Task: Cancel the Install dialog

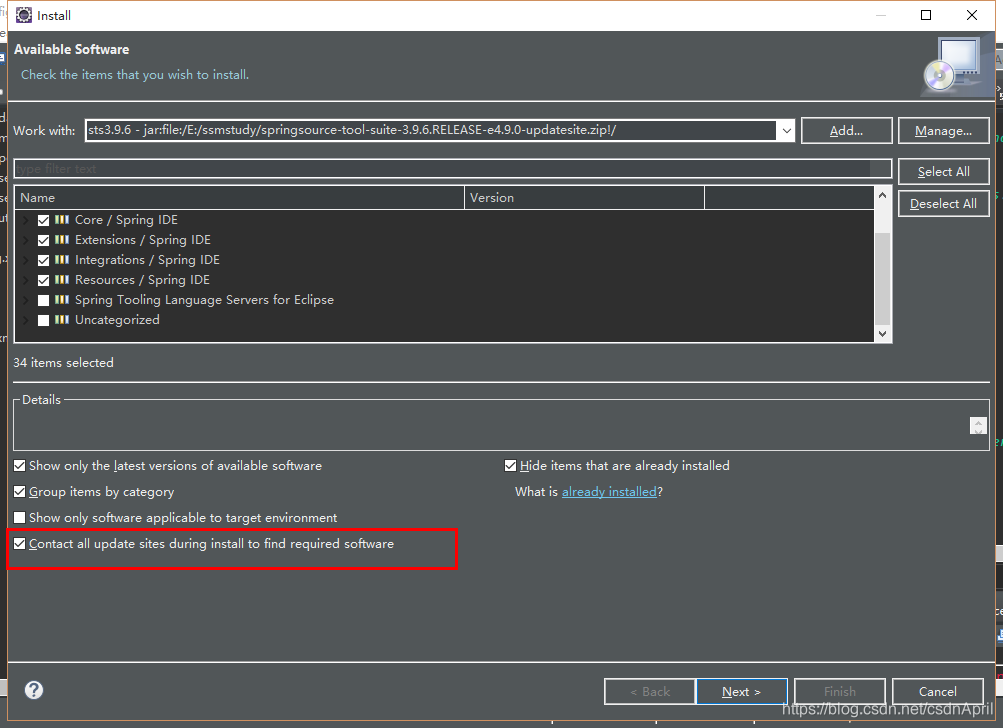Action: 938,692
